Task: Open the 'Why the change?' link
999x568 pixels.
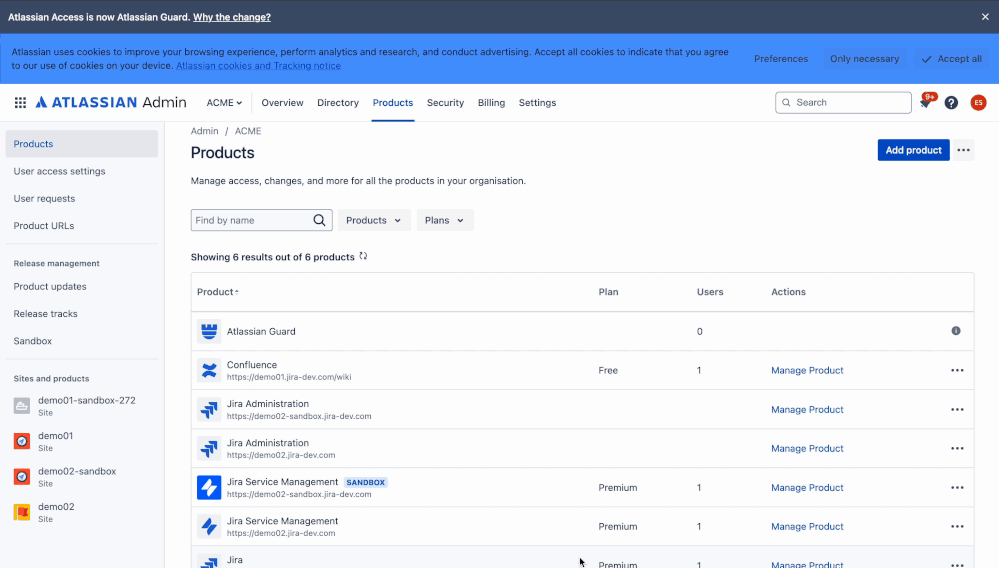Action: [x=232, y=17]
